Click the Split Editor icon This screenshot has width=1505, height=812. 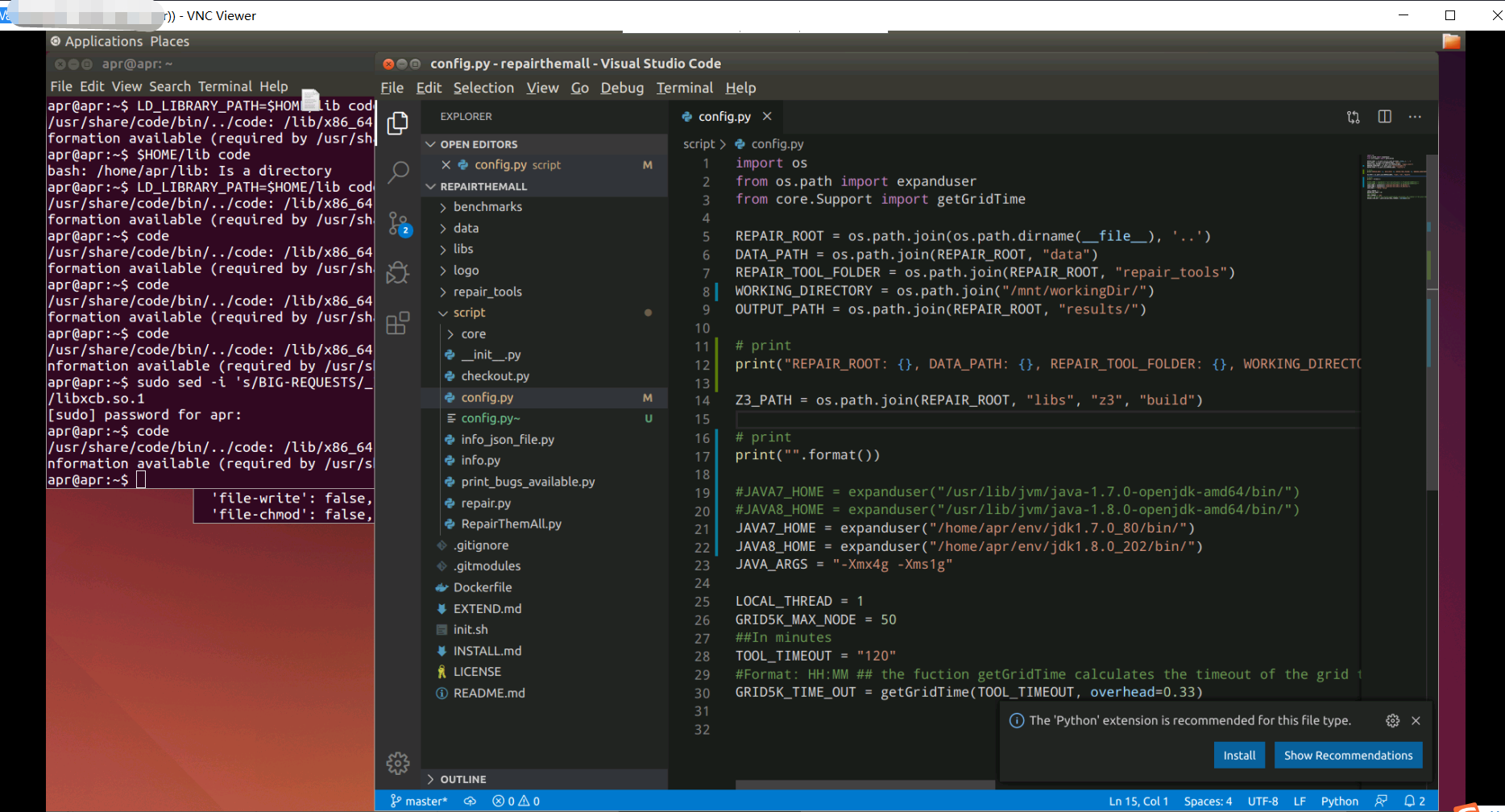coord(1384,117)
